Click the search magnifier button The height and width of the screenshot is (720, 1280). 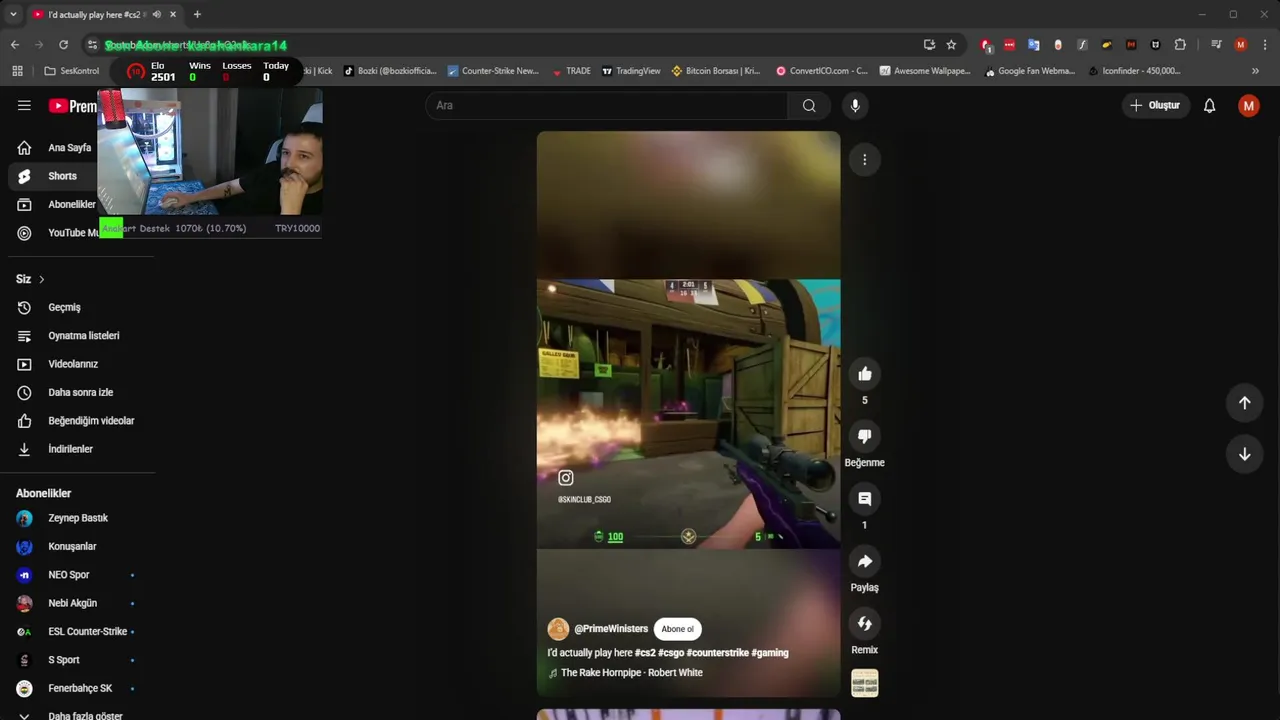(x=809, y=105)
